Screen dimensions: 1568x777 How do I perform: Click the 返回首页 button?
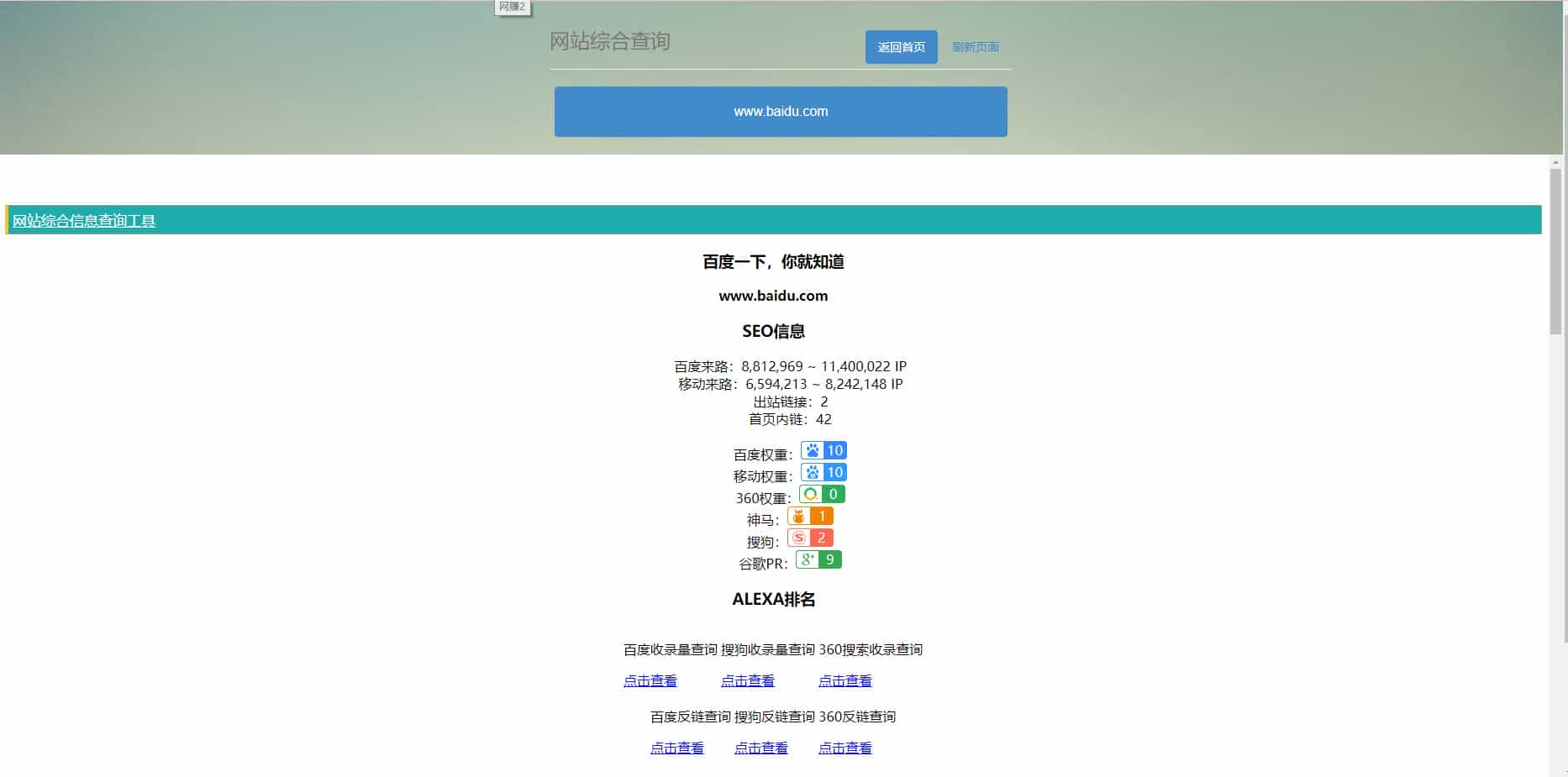900,47
